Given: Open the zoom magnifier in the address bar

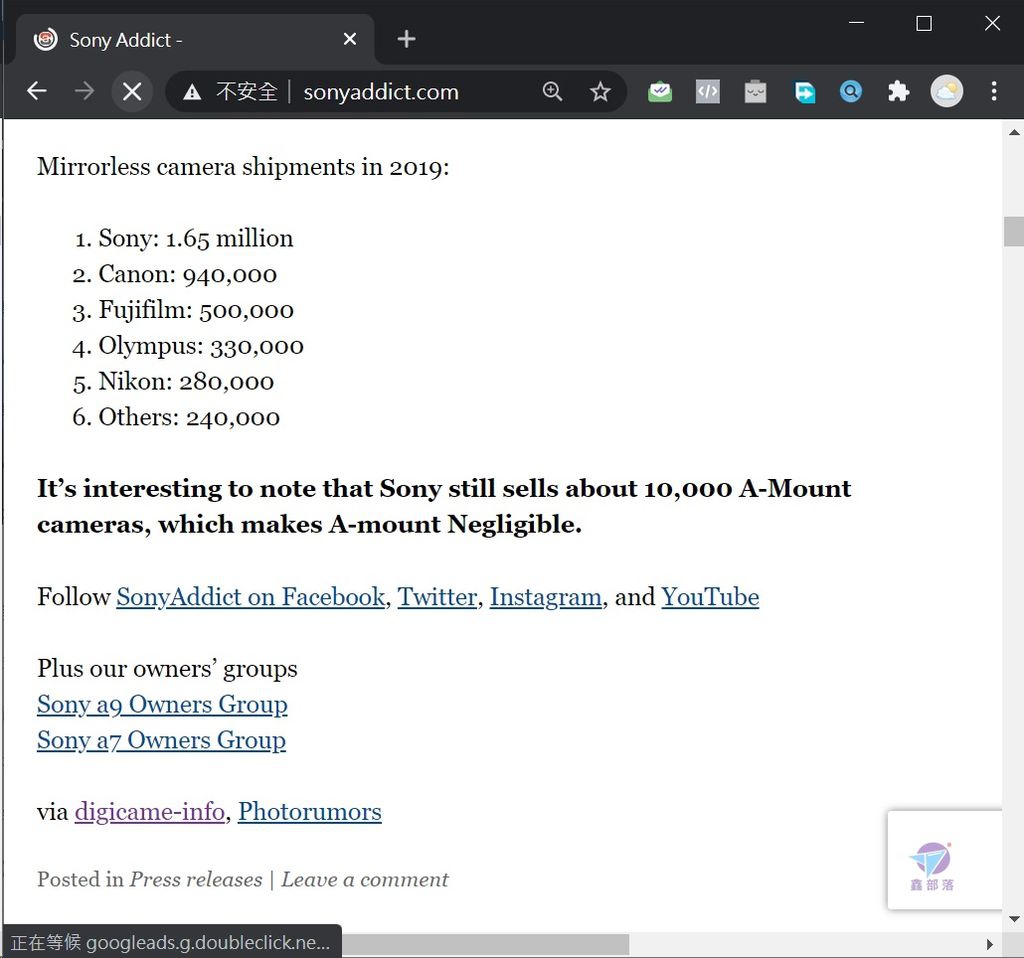Looking at the screenshot, I should point(552,91).
